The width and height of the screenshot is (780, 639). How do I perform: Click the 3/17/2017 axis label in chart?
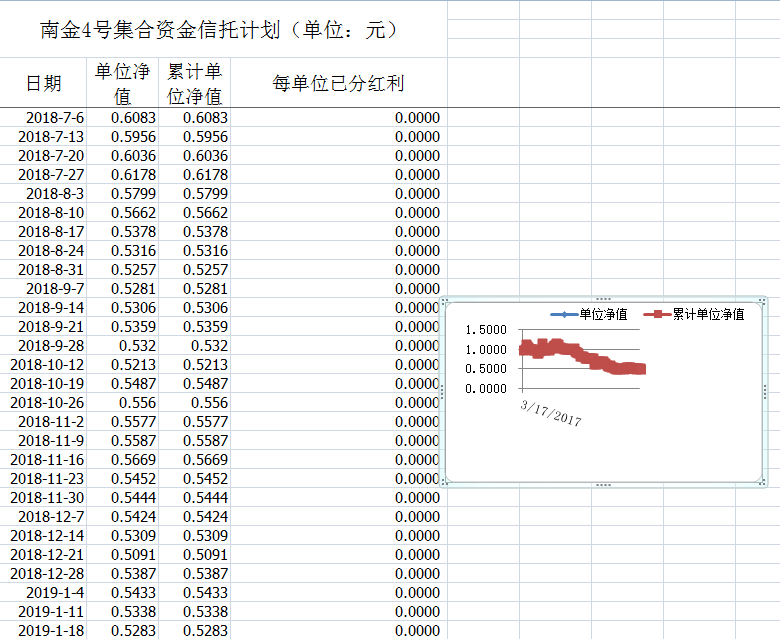(551, 413)
